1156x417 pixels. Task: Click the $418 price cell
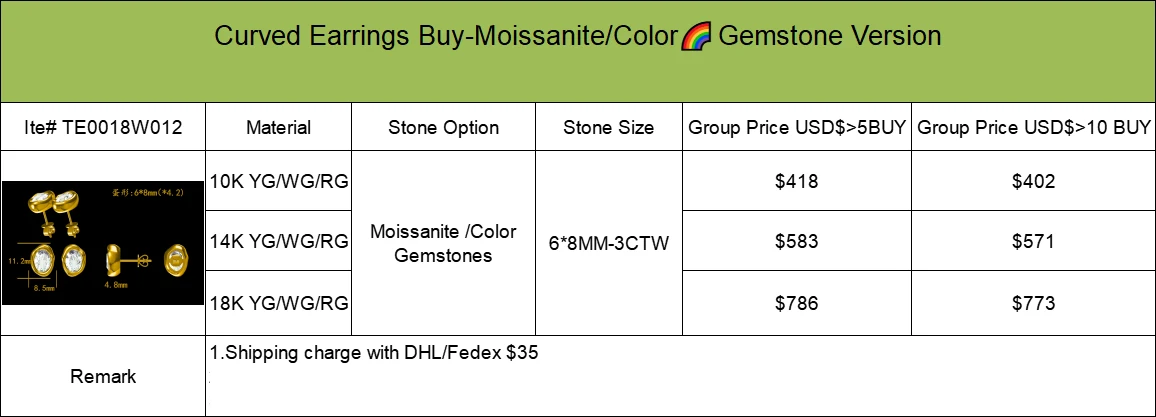(x=797, y=181)
